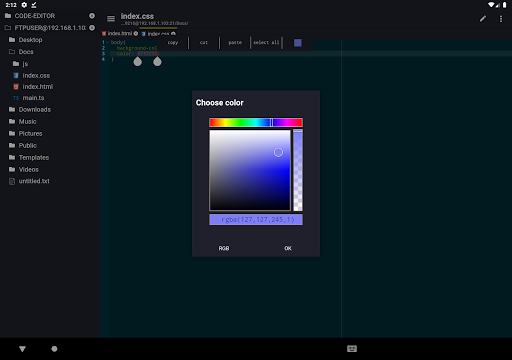Confirm color with OK button

pos(288,248)
